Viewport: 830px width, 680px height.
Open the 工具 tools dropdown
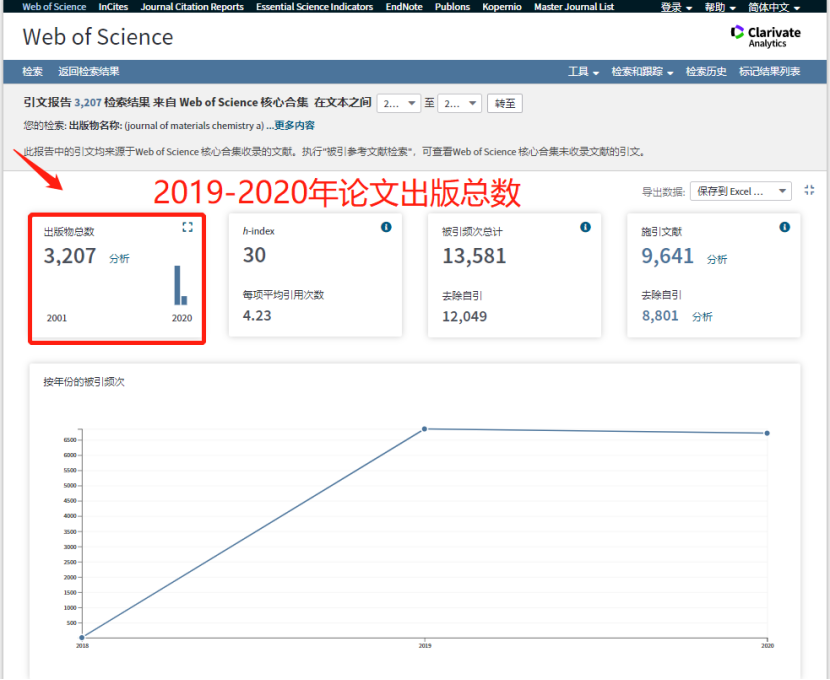pyautogui.click(x=583, y=71)
